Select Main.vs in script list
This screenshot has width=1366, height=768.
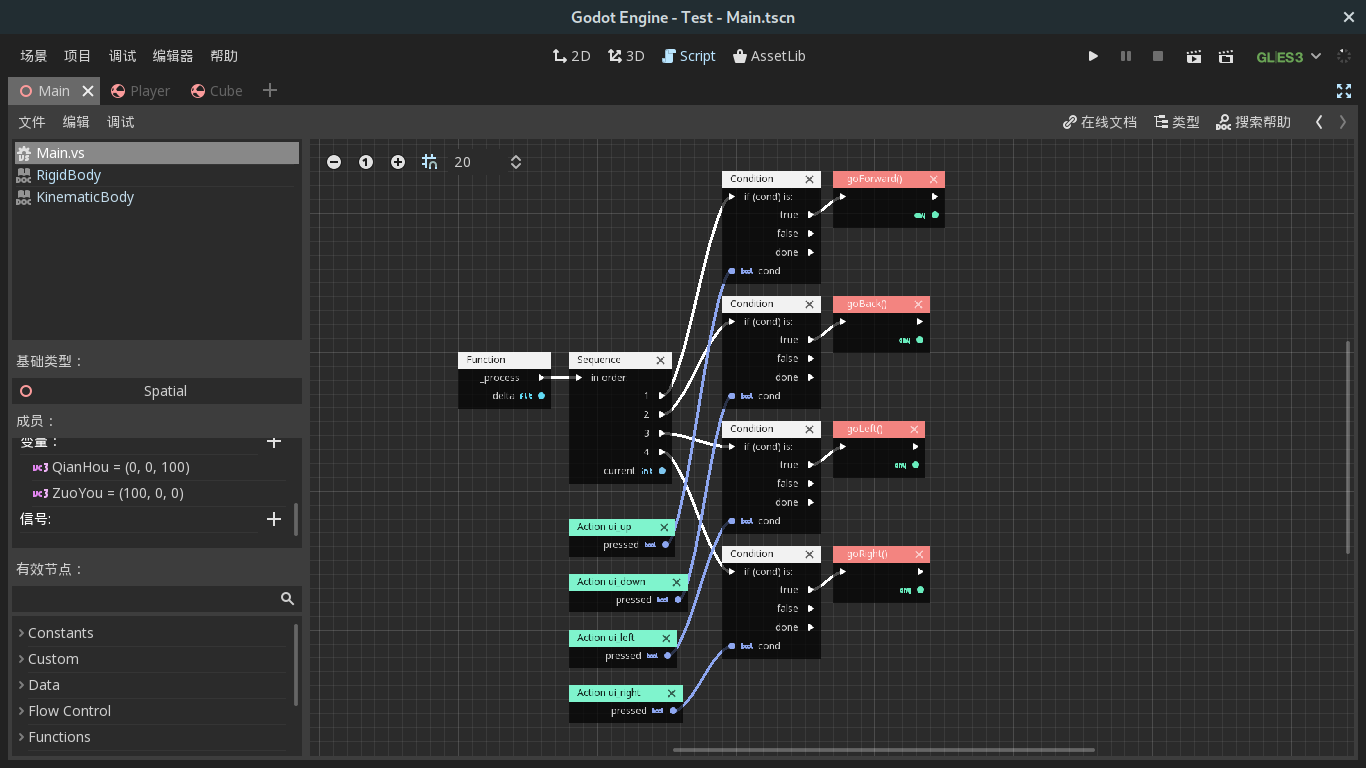[156, 153]
